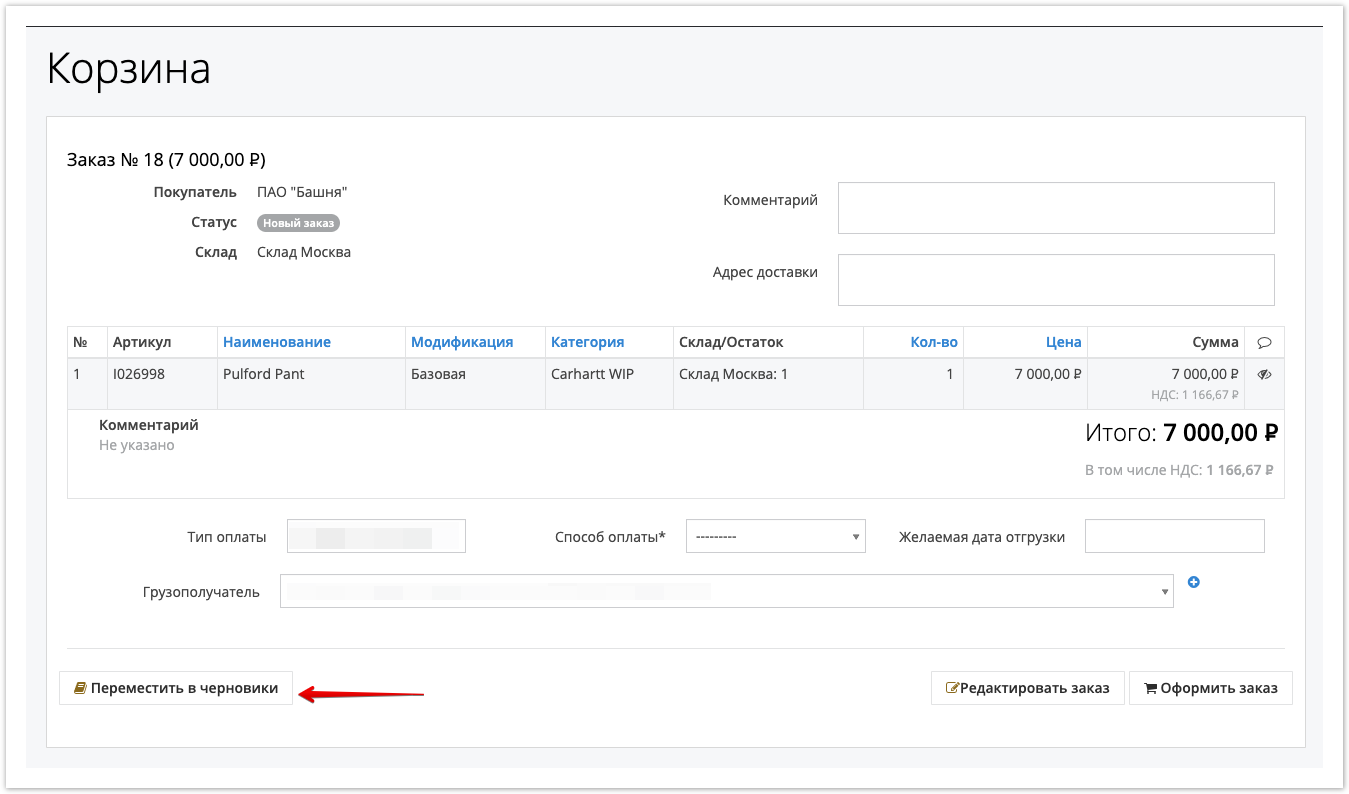Click the Корзина page title
The height and width of the screenshot is (794, 1349).
[x=129, y=69]
